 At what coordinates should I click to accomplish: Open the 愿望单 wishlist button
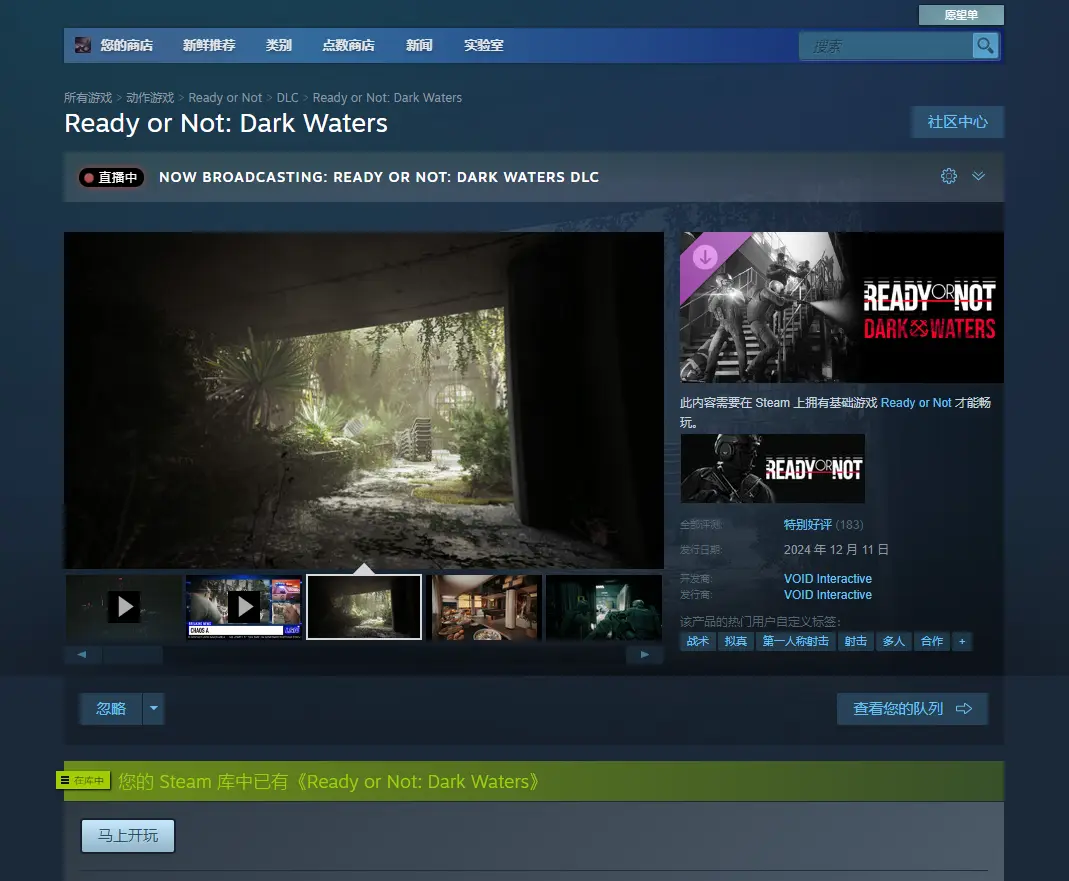(x=961, y=15)
